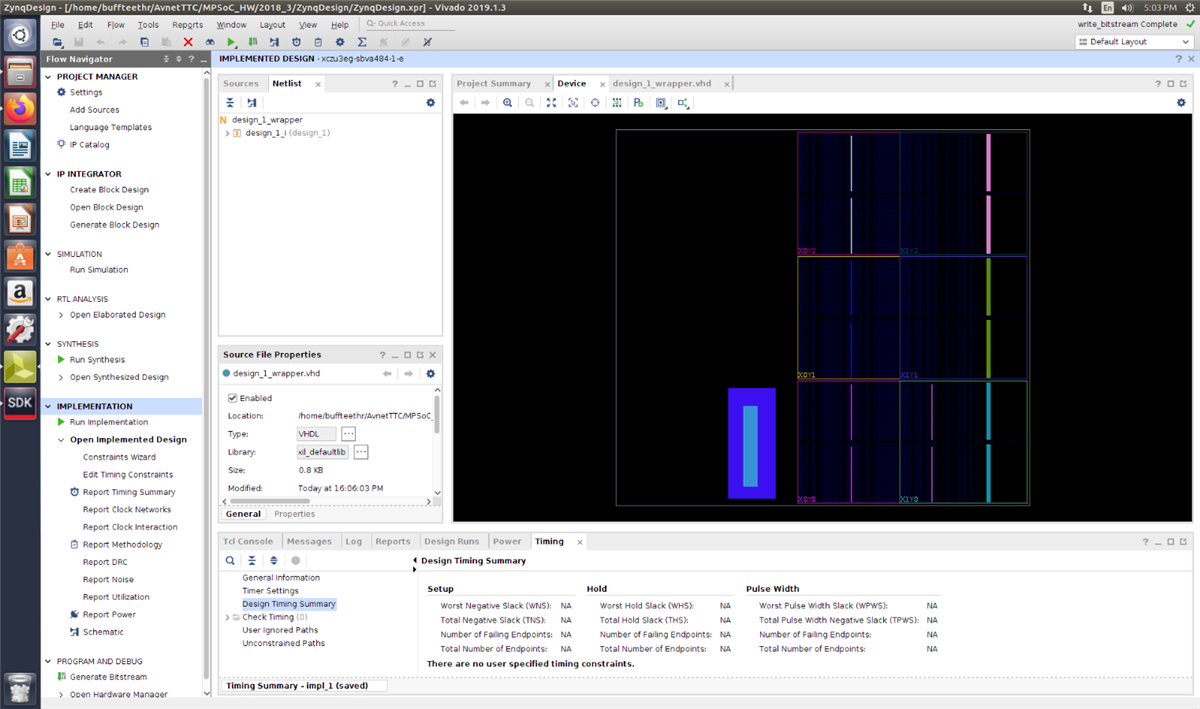Open SDK from the Ubuntu launcher
The width and height of the screenshot is (1200, 709).
pyautogui.click(x=20, y=402)
